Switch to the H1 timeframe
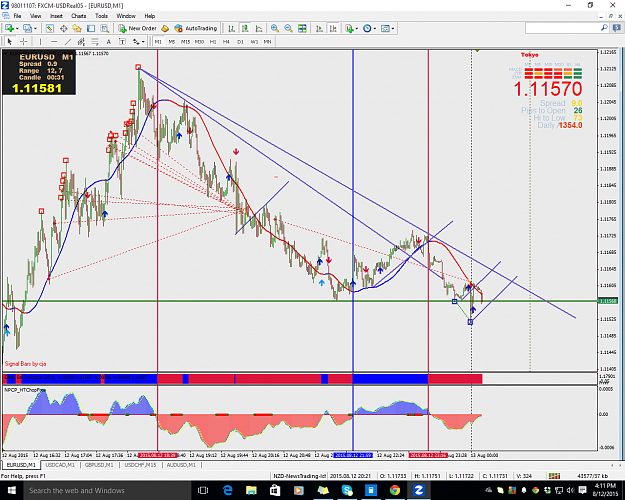The image size is (625, 500). (213, 41)
